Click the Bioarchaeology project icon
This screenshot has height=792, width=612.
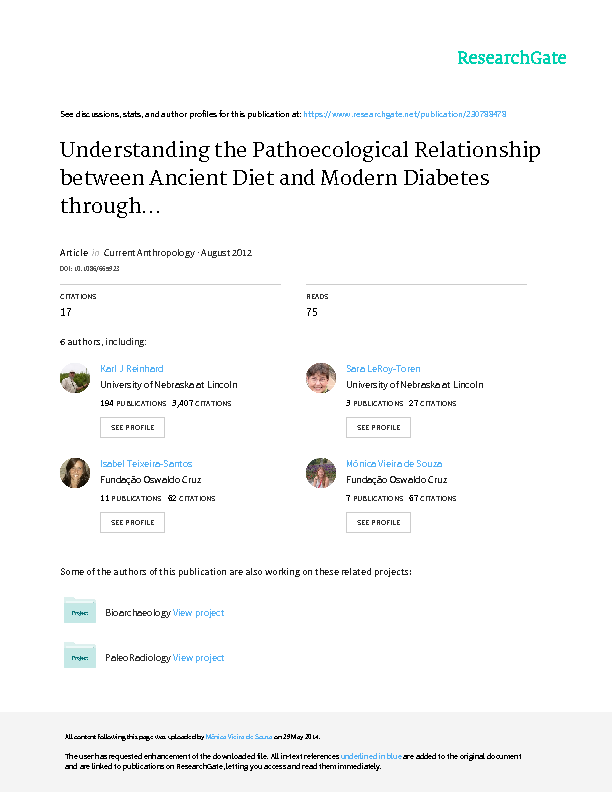79,611
